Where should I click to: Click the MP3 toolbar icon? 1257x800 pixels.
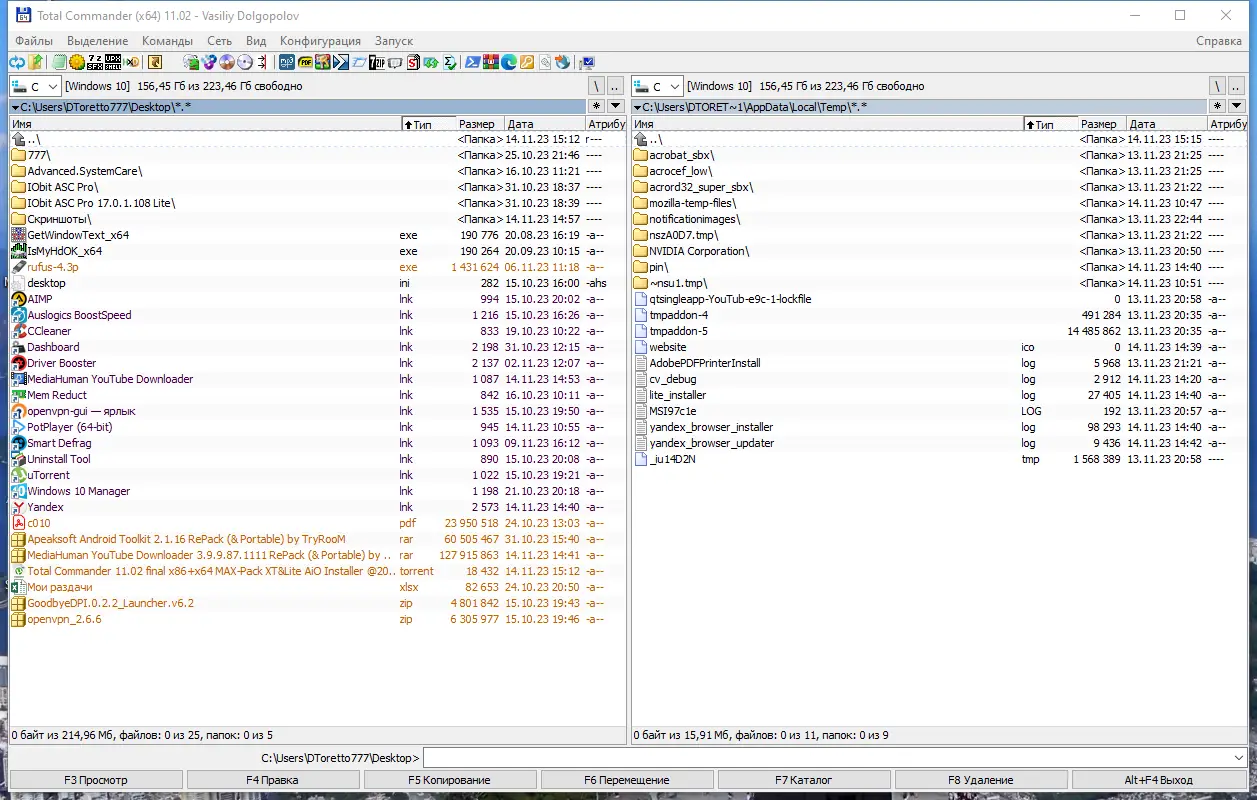tap(287, 62)
